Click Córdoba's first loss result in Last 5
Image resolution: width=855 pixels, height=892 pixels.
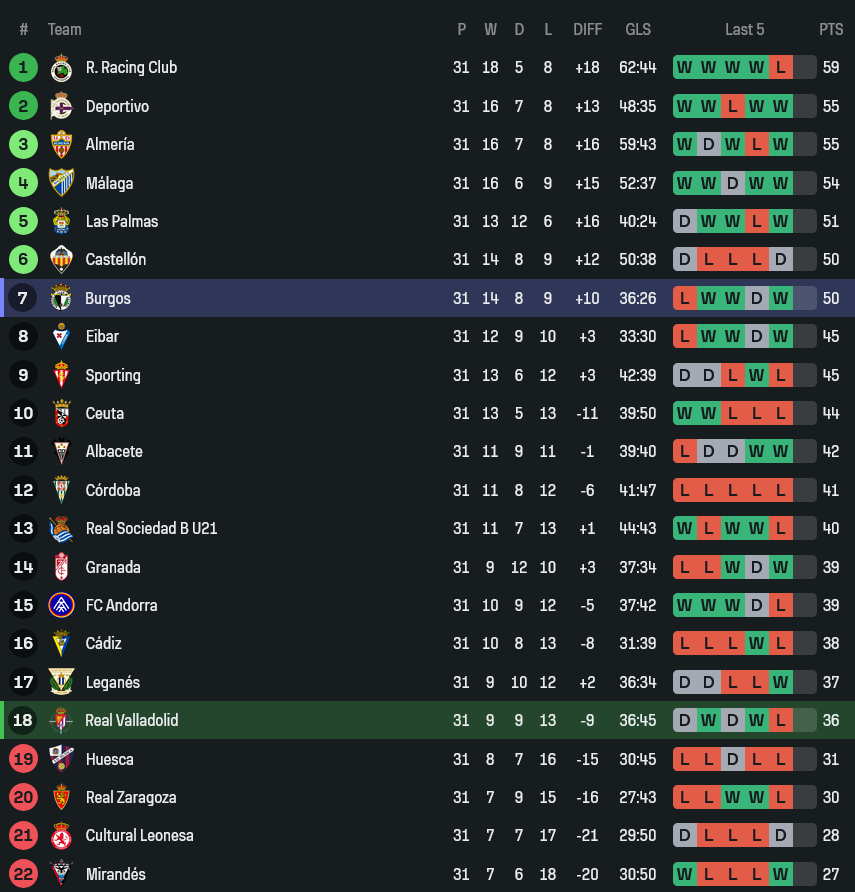pyautogui.click(x=685, y=490)
